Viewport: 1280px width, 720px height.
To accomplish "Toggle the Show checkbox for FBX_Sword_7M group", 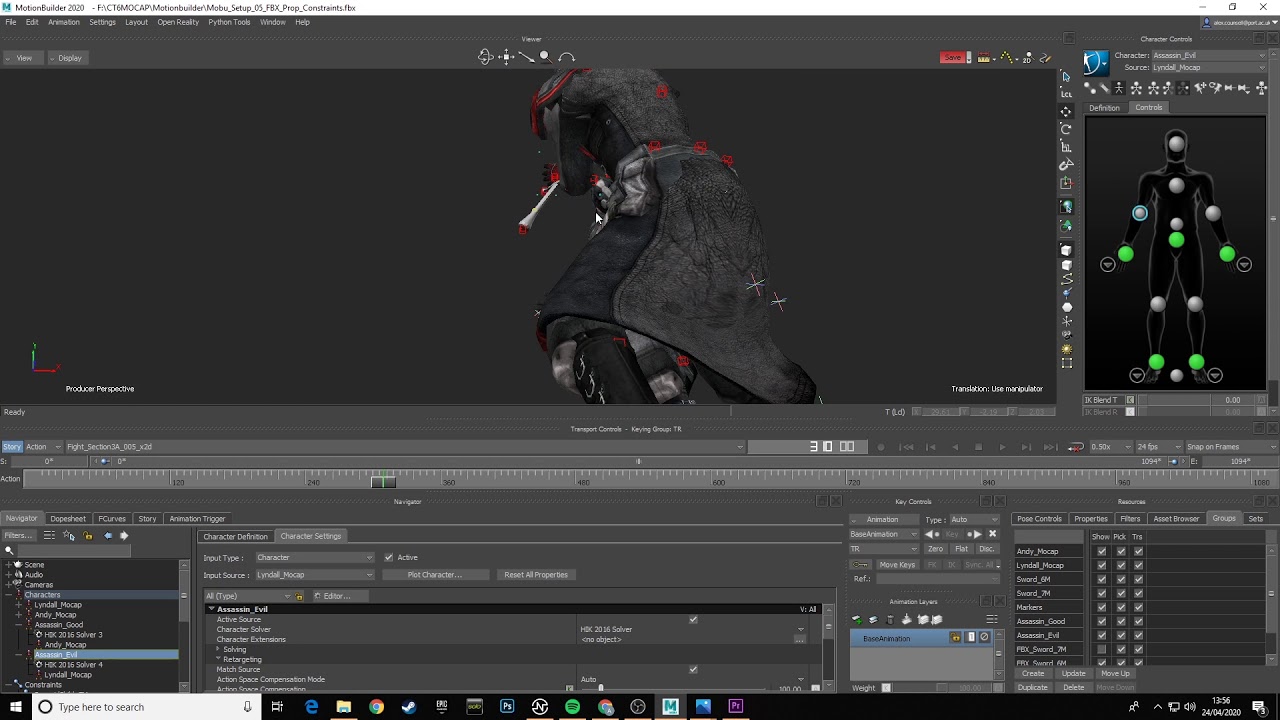I will [1101, 649].
